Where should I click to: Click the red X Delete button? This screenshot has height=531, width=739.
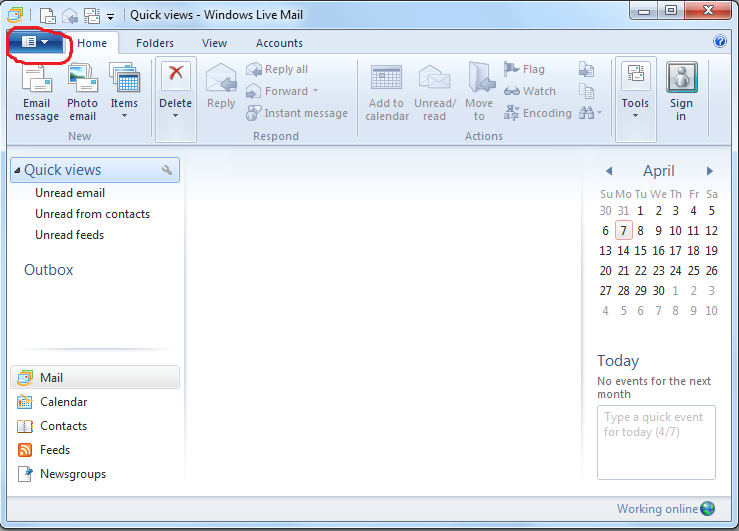(176, 75)
